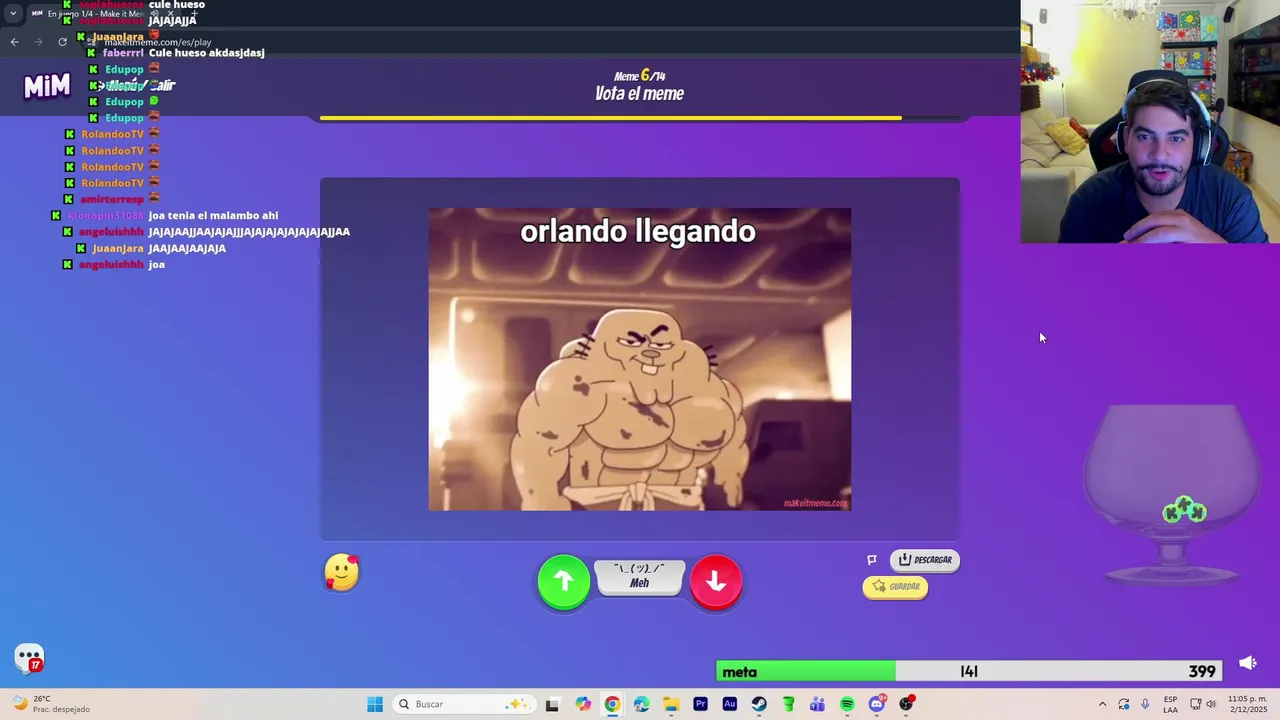Reload the page in browser
This screenshot has width=1280, height=720.
coord(62,42)
